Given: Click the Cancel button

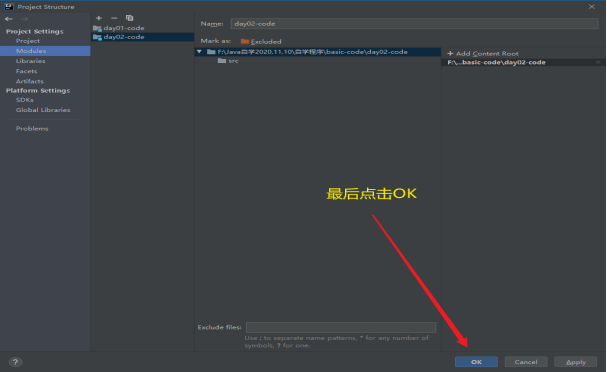Looking at the screenshot, I should pos(526,362).
